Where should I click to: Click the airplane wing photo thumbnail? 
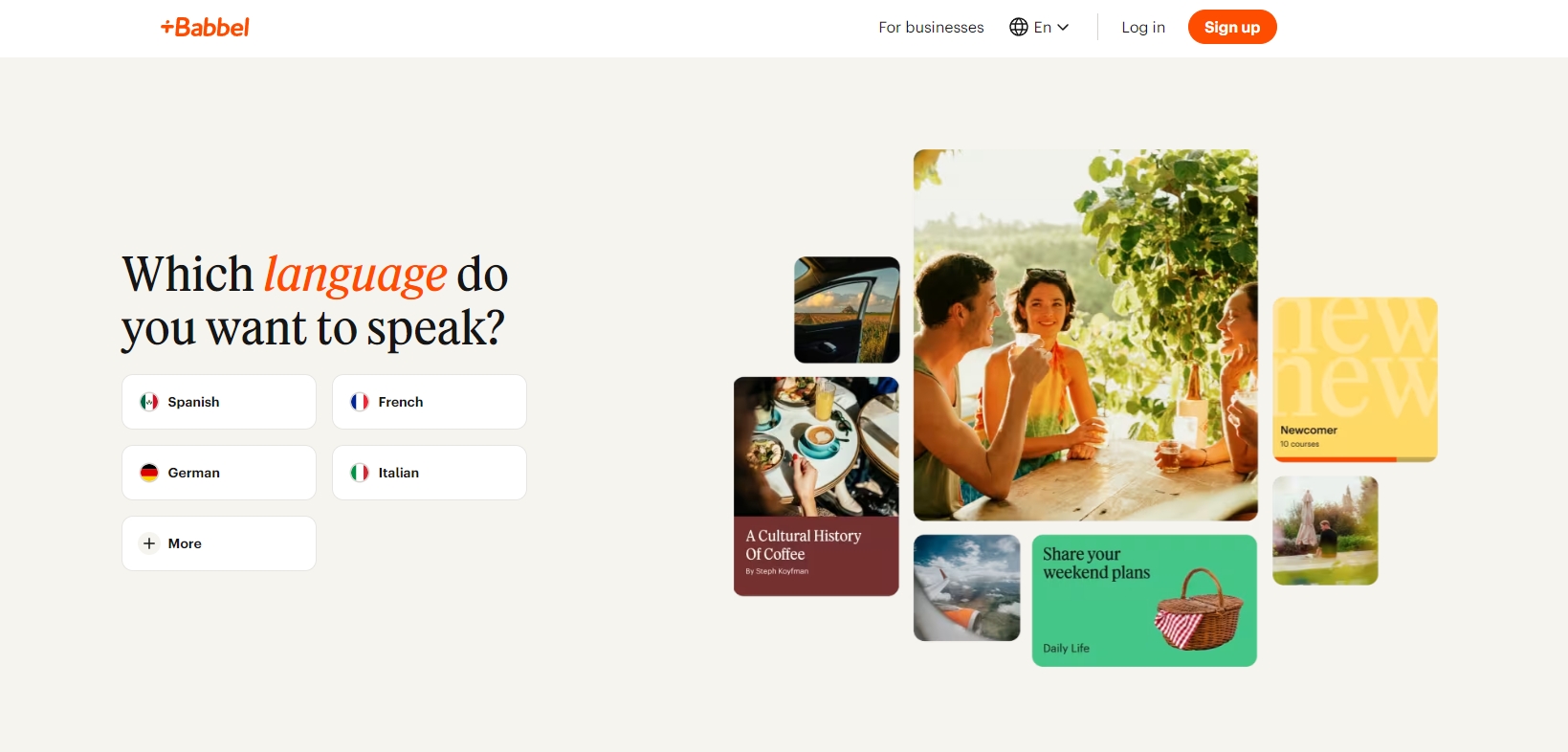pos(967,587)
